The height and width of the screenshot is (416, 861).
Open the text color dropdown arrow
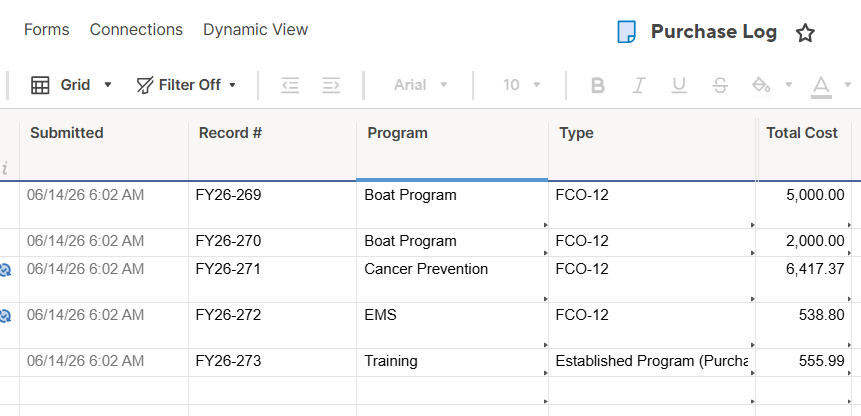(x=848, y=85)
